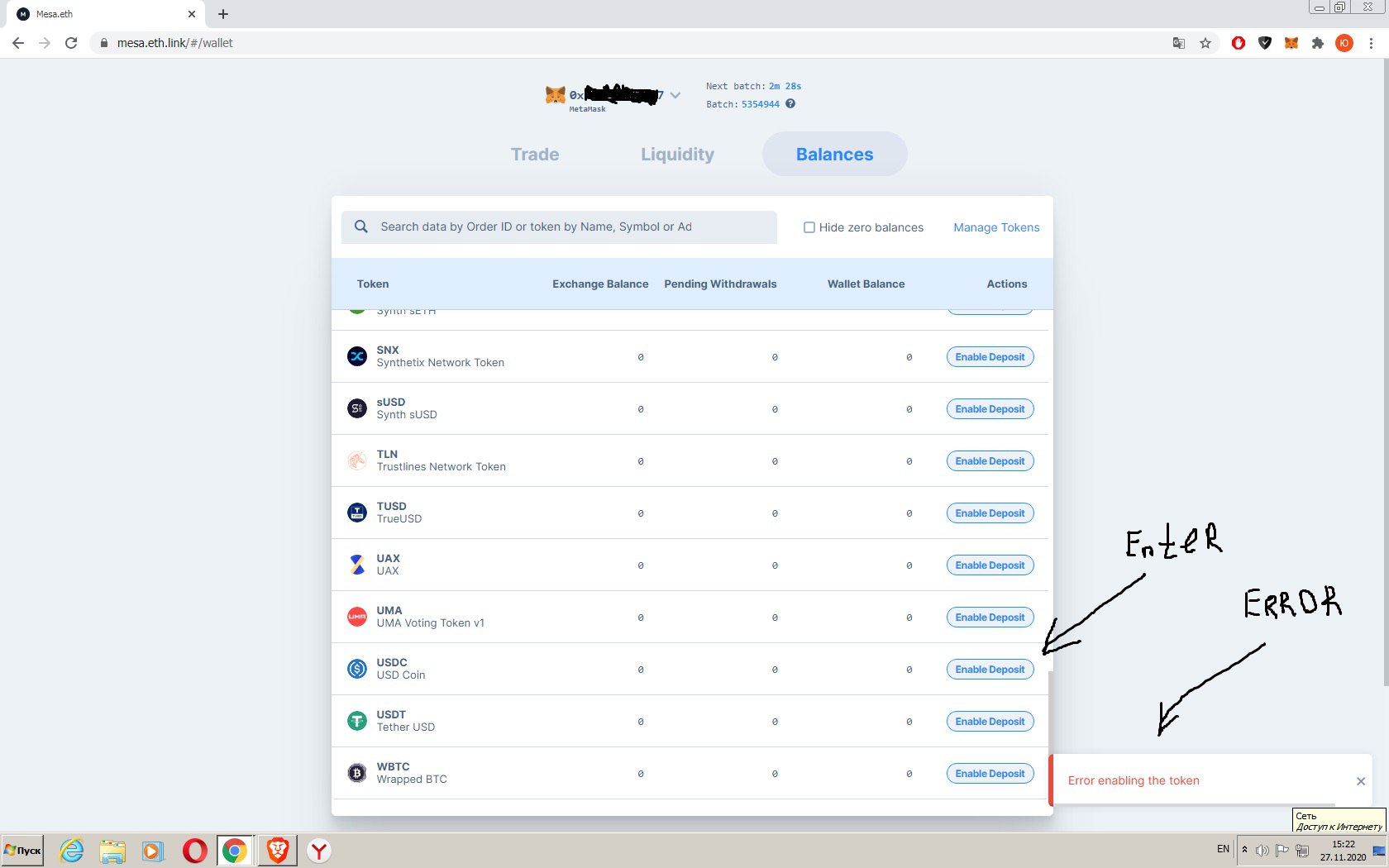Click the WBTC token logo icon
Viewport: 1389px width, 868px height.
[356, 773]
